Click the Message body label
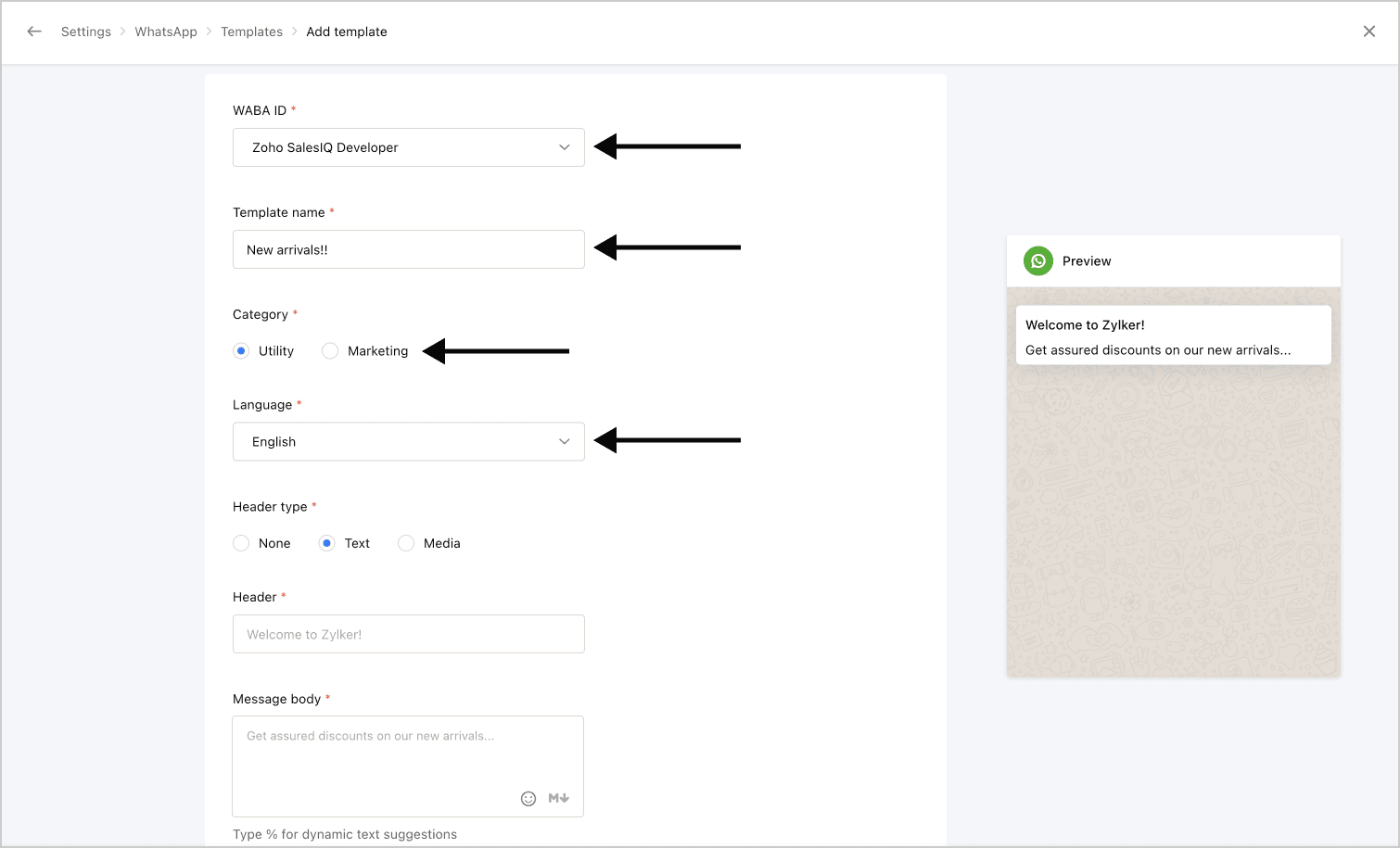Image resolution: width=1400 pixels, height=848 pixels. point(276,699)
